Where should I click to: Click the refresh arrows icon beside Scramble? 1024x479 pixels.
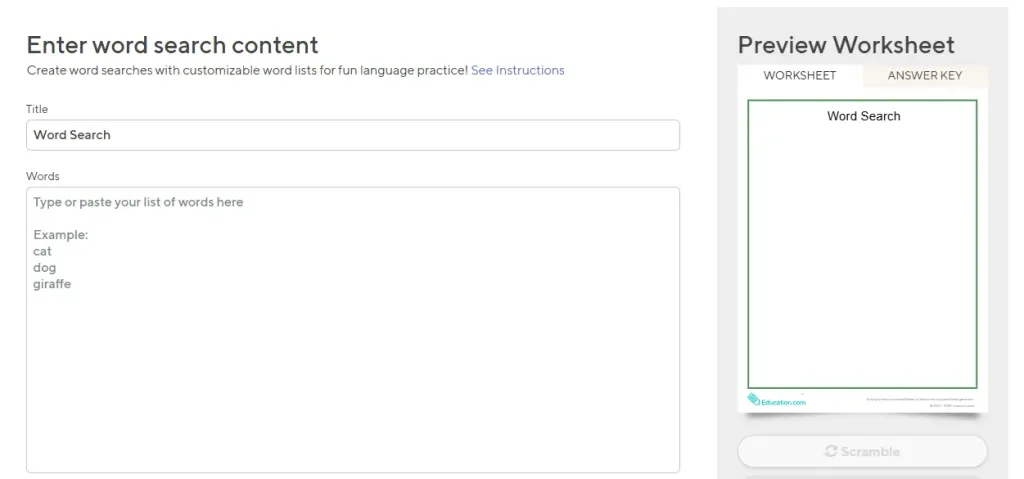pyautogui.click(x=830, y=452)
